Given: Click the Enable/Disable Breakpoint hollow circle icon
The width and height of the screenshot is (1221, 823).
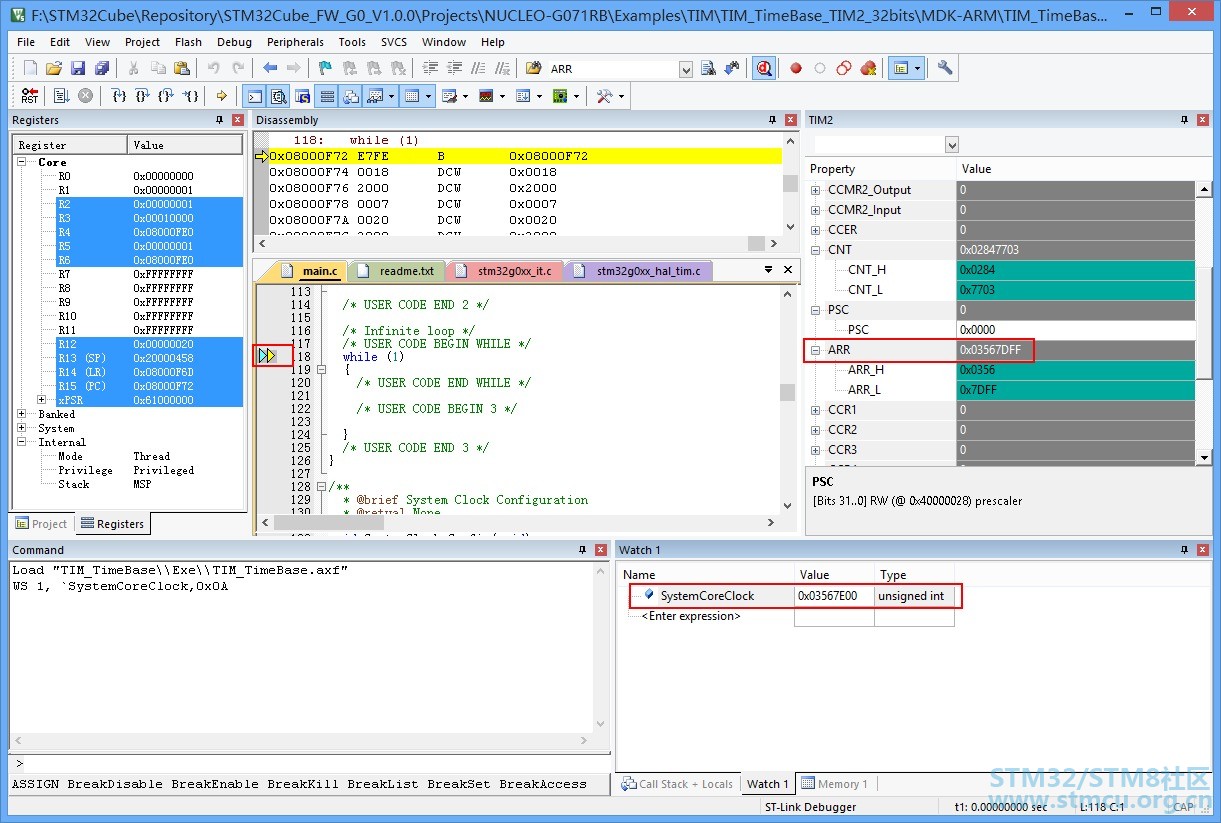Looking at the screenshot, I should click(x=820, y=68).
